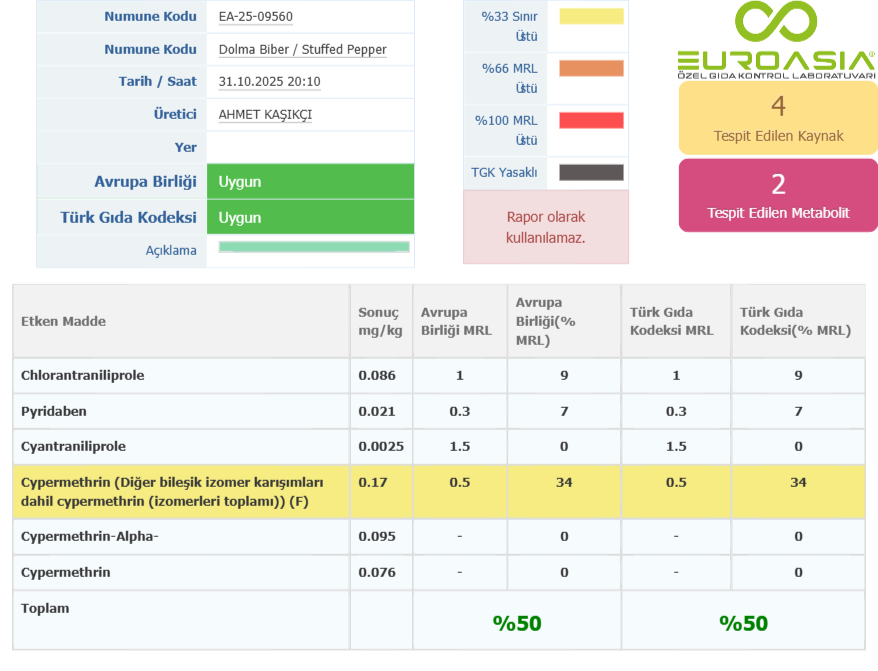
Task: Open the Tespit Edilen Kaynak card
Action: point(778,118)
